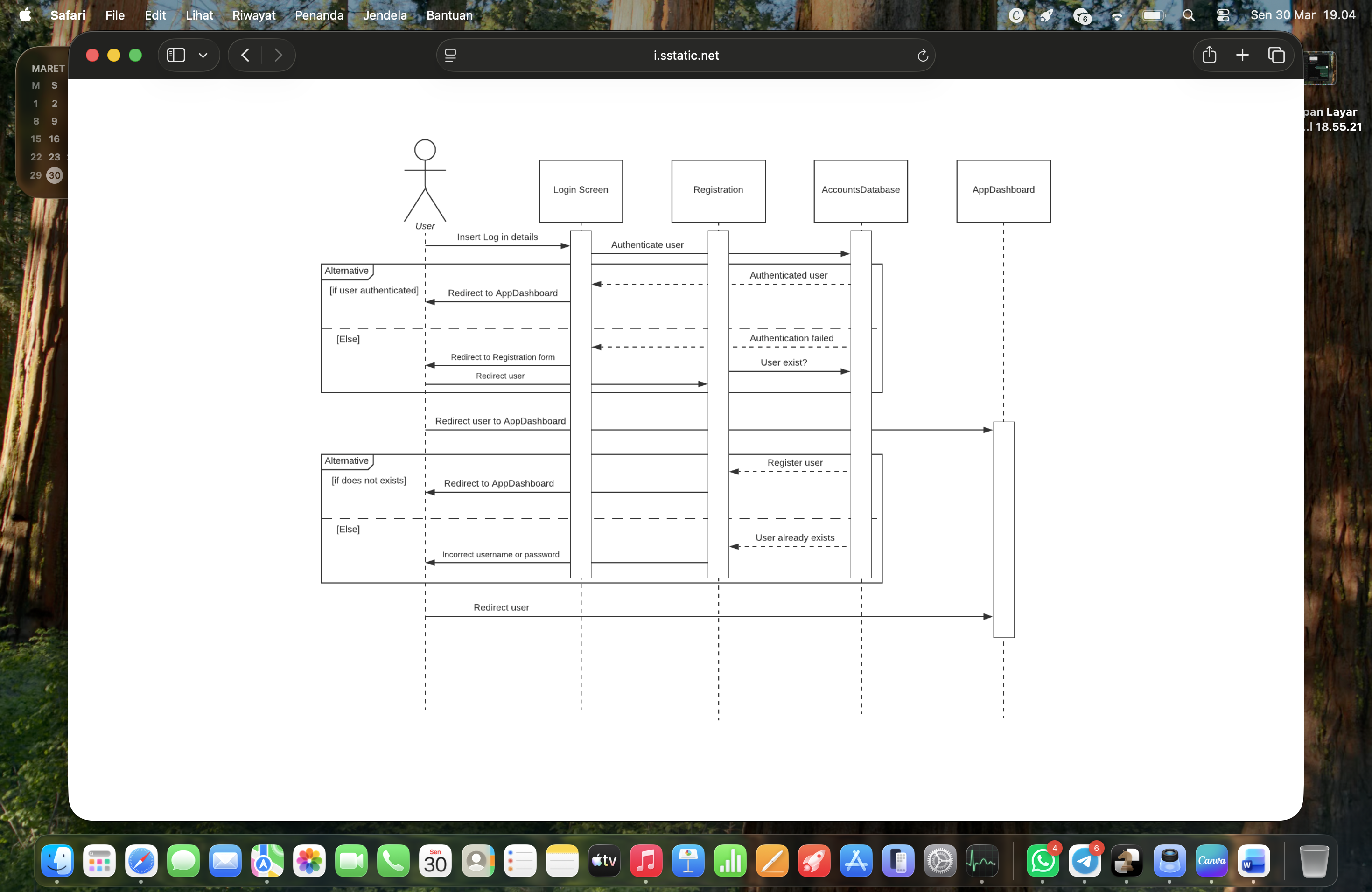Viewport: 1372px width, 892px height.
Task: Open the Jendela menu
Action: coord(385,15)
